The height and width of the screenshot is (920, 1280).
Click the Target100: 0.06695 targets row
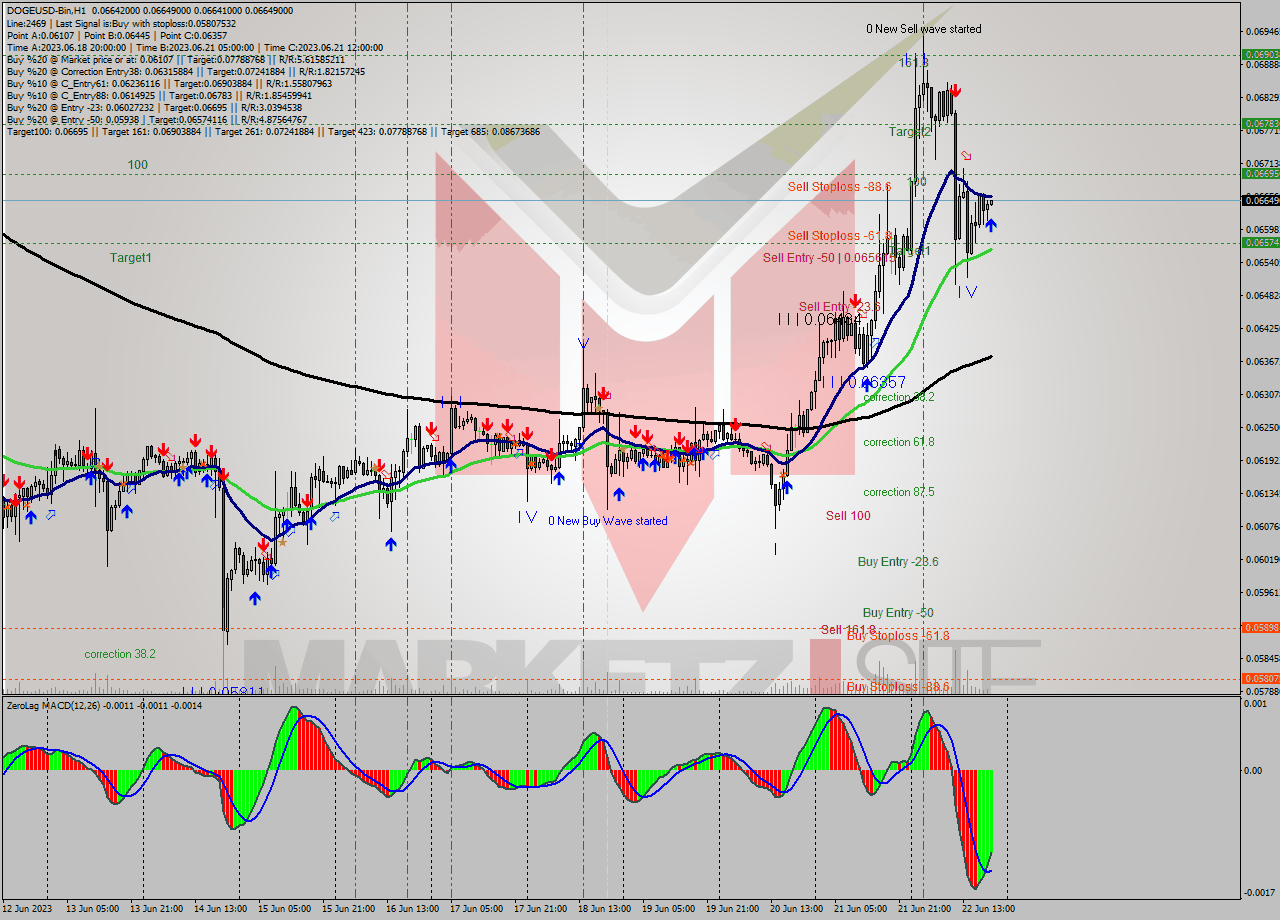(273, 131)
